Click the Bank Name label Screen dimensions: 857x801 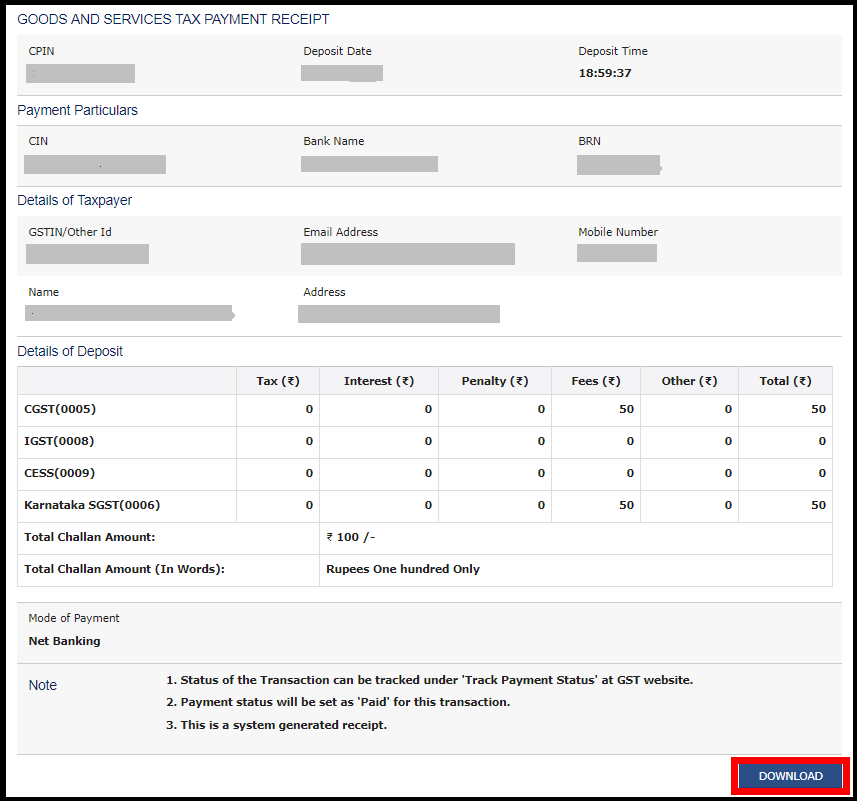[x=333, y=141]
